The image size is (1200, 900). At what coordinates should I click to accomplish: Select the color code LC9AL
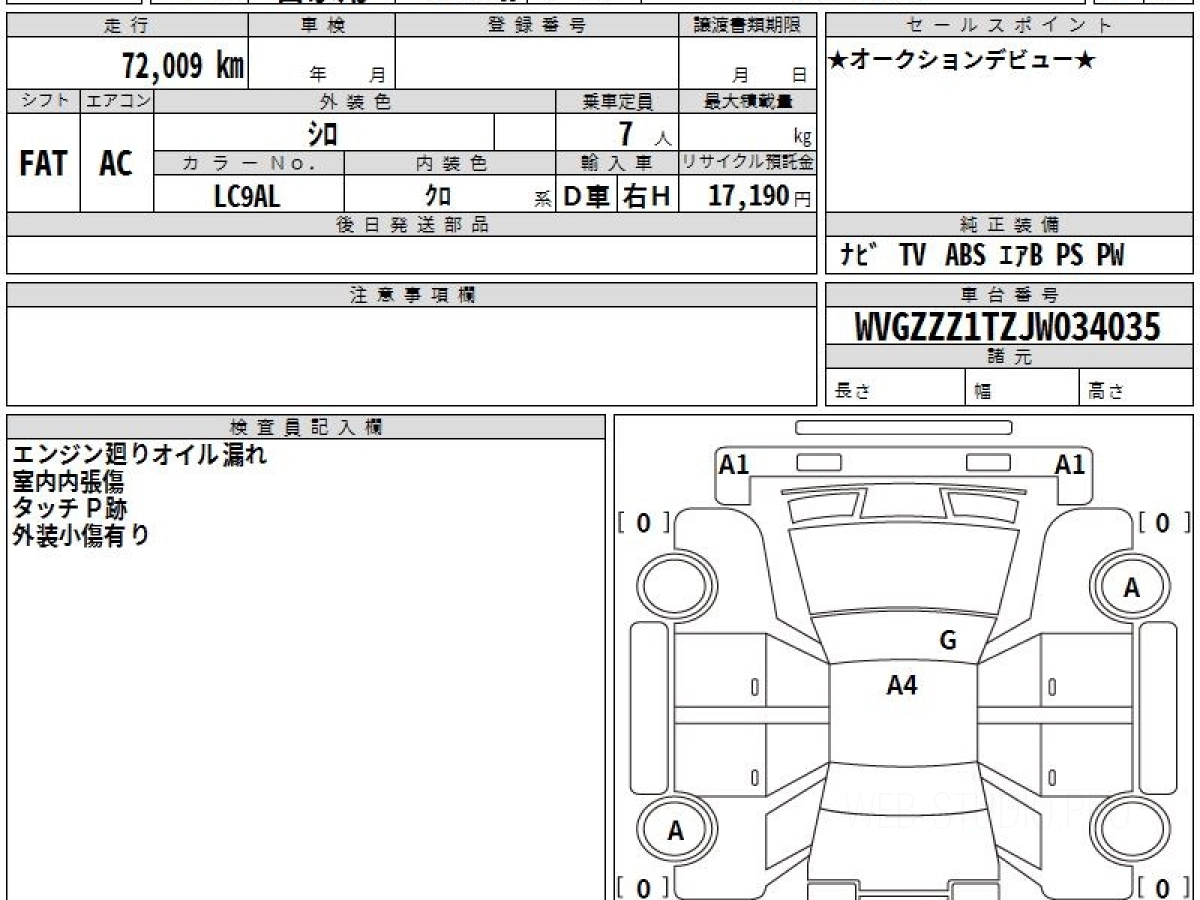coord(247,196)
